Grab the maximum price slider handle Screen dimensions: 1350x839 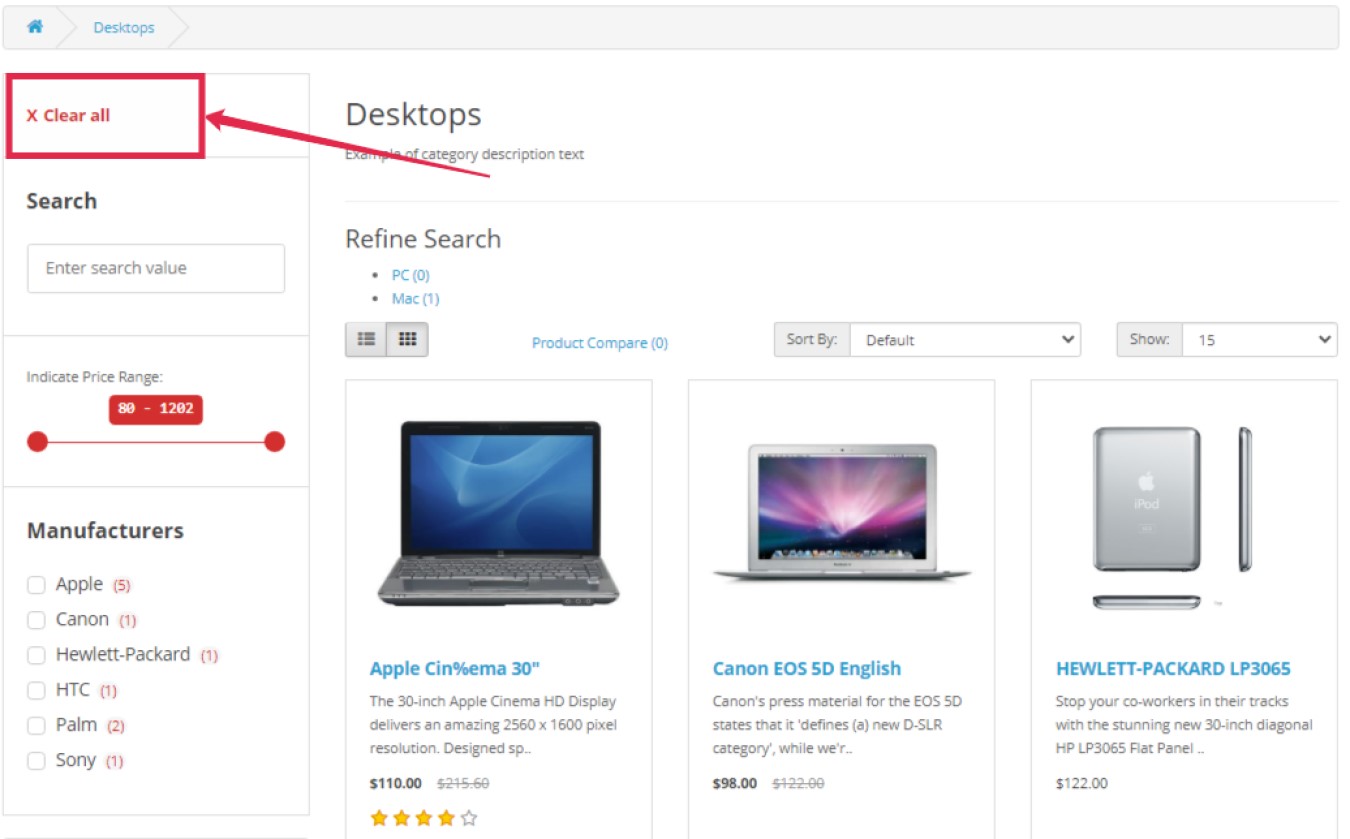pyautogui.click(x=275, y=442)
